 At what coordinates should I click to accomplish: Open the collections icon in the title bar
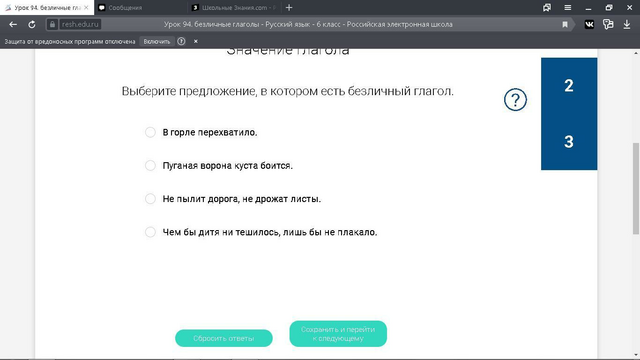pyautogui.click(x=547, y=8)
